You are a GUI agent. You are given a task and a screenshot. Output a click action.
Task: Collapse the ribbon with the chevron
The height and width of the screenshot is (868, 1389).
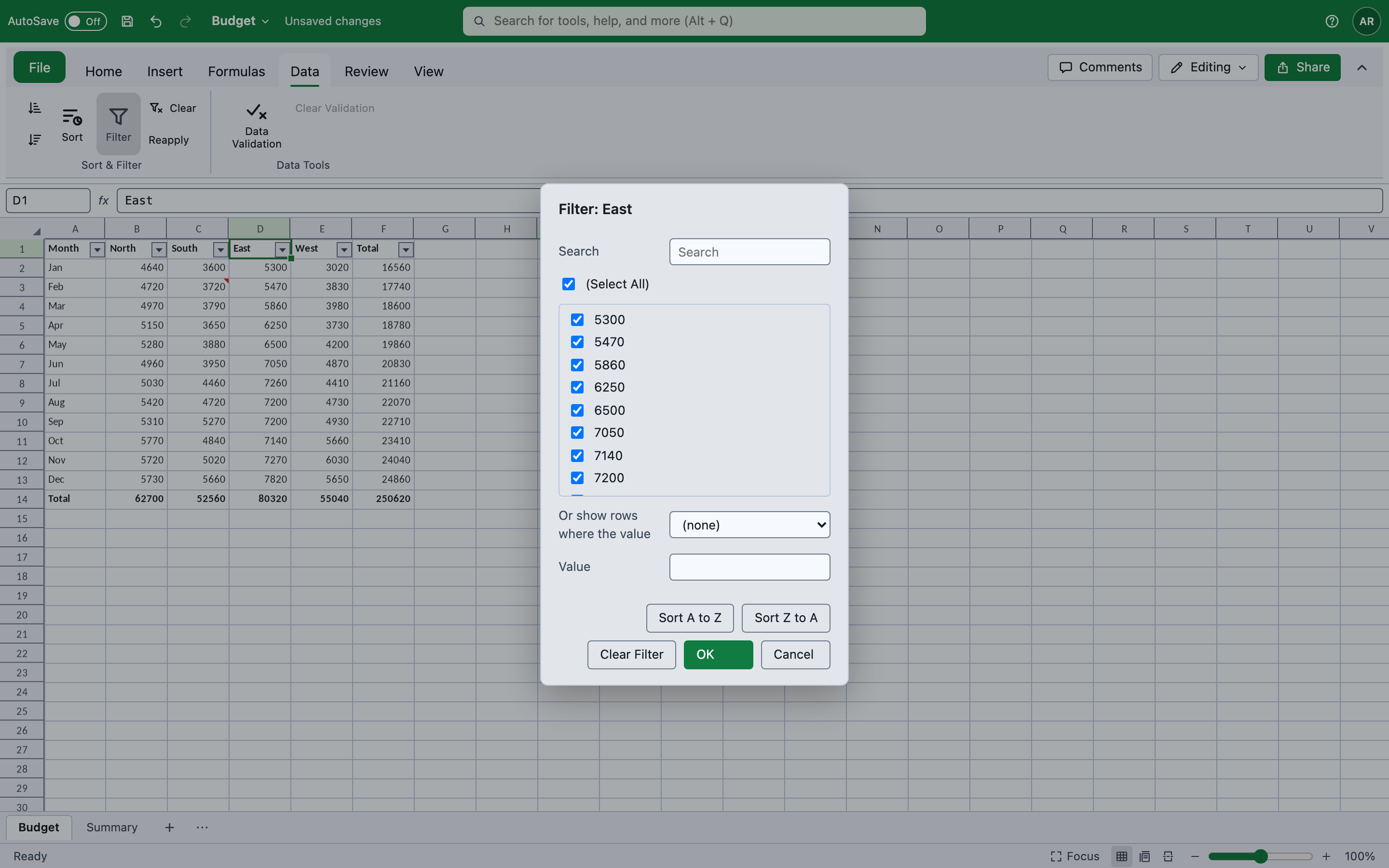[x=1362, y=68]
